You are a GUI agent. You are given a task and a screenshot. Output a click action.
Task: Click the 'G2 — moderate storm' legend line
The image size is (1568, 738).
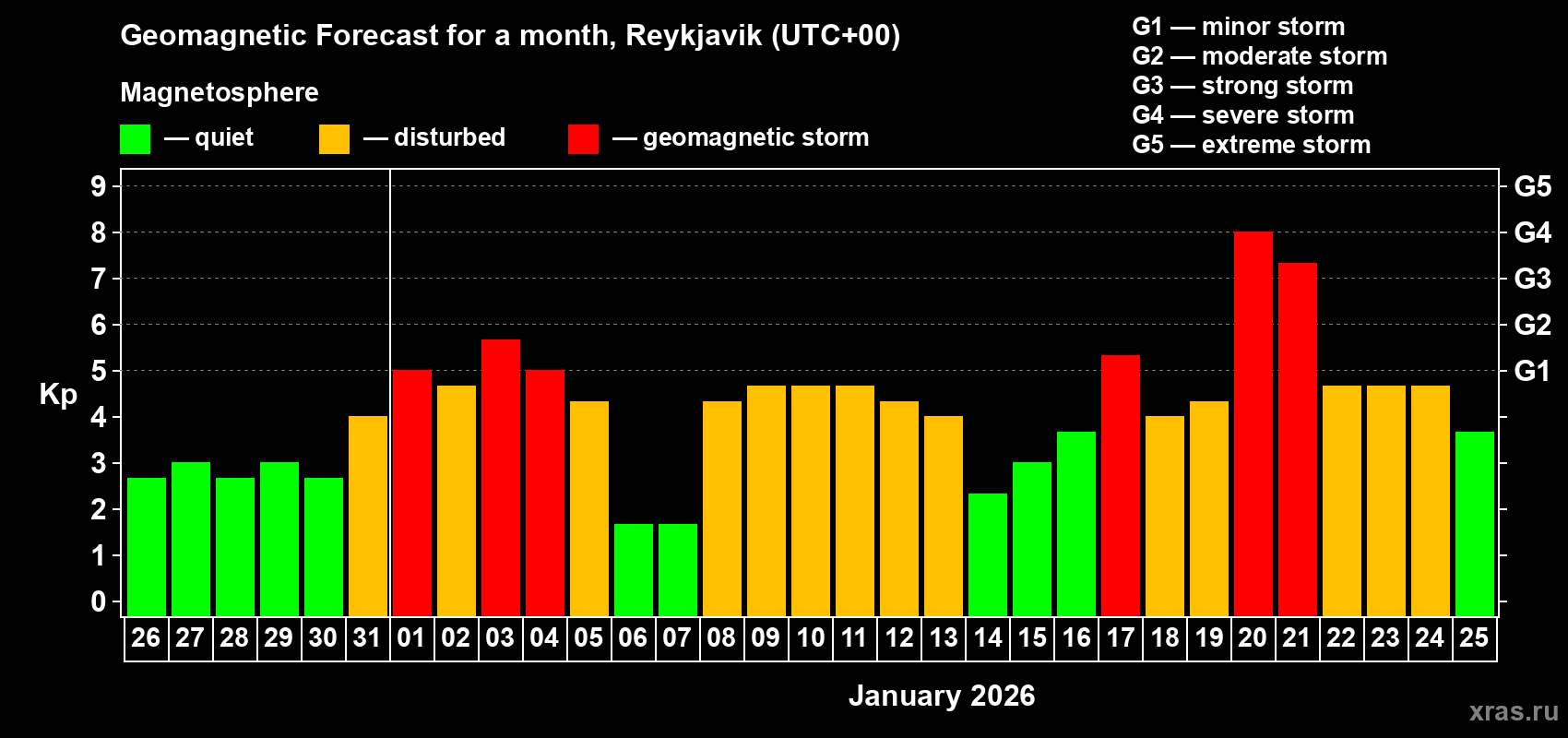pyautogui.click(x=1260, y=56)
